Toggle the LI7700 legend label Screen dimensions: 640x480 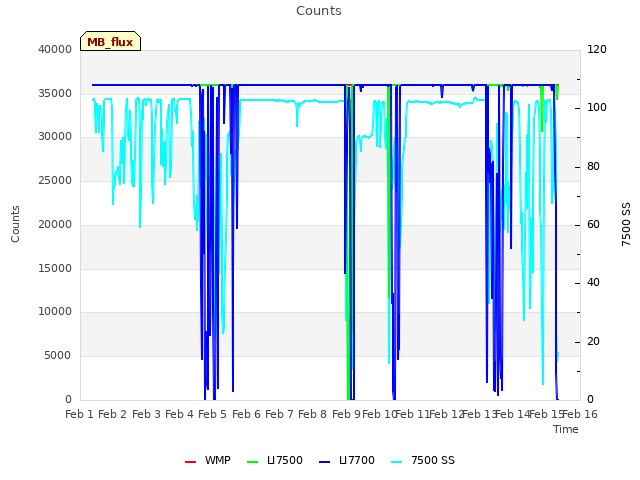pos(357,460)
